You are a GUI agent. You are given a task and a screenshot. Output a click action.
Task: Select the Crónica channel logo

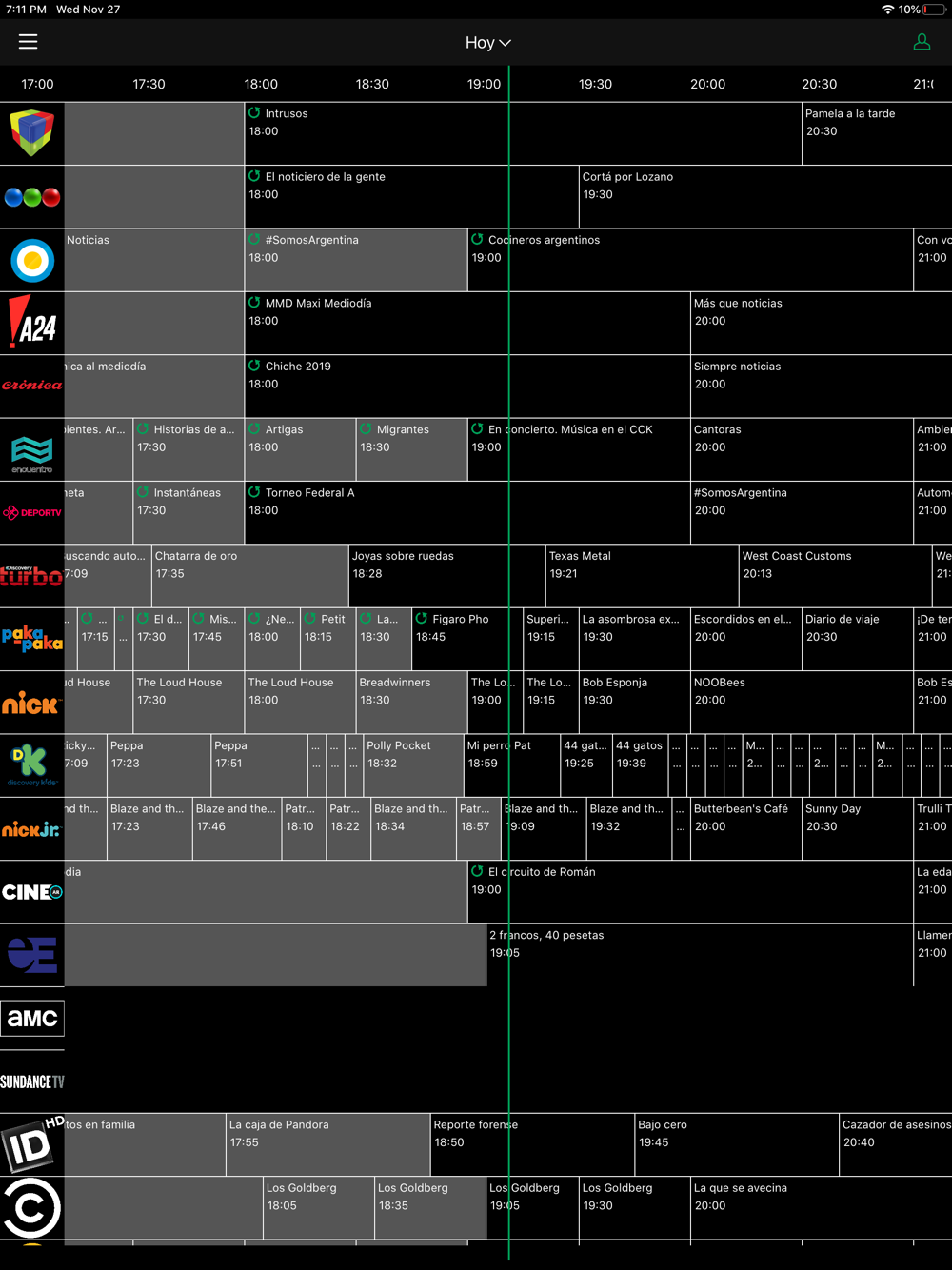pyautogui.click(x=32, y=387)
